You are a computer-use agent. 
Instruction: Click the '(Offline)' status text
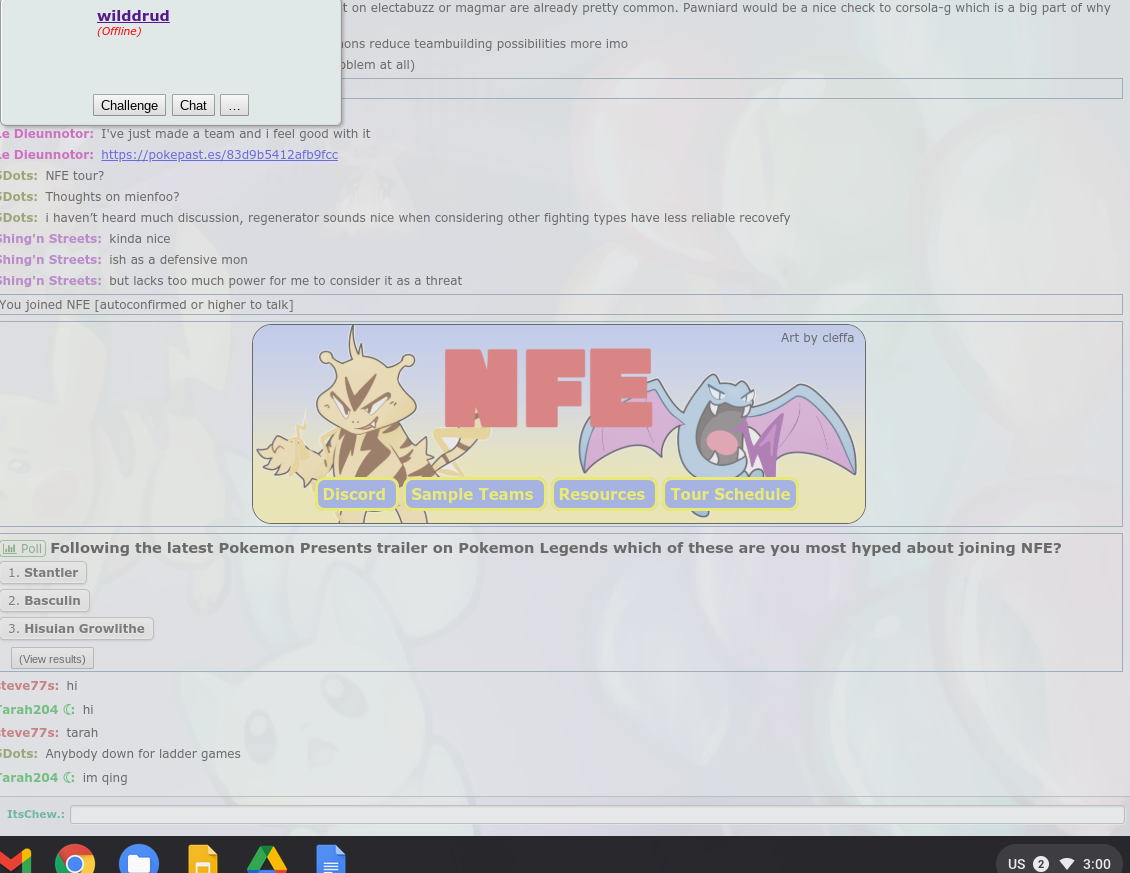coord(119,32)
